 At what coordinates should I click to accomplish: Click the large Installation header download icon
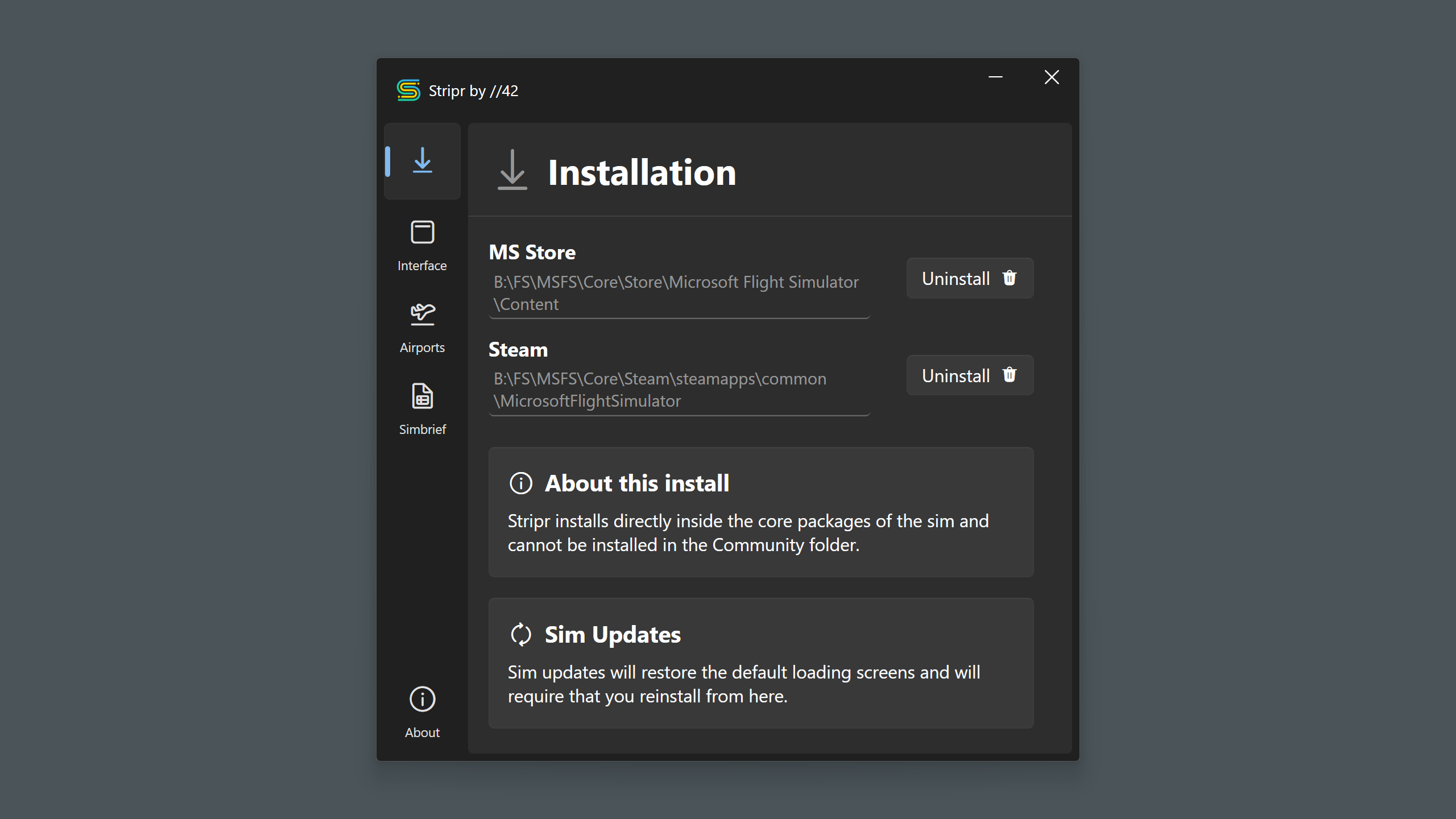point(512,170)
